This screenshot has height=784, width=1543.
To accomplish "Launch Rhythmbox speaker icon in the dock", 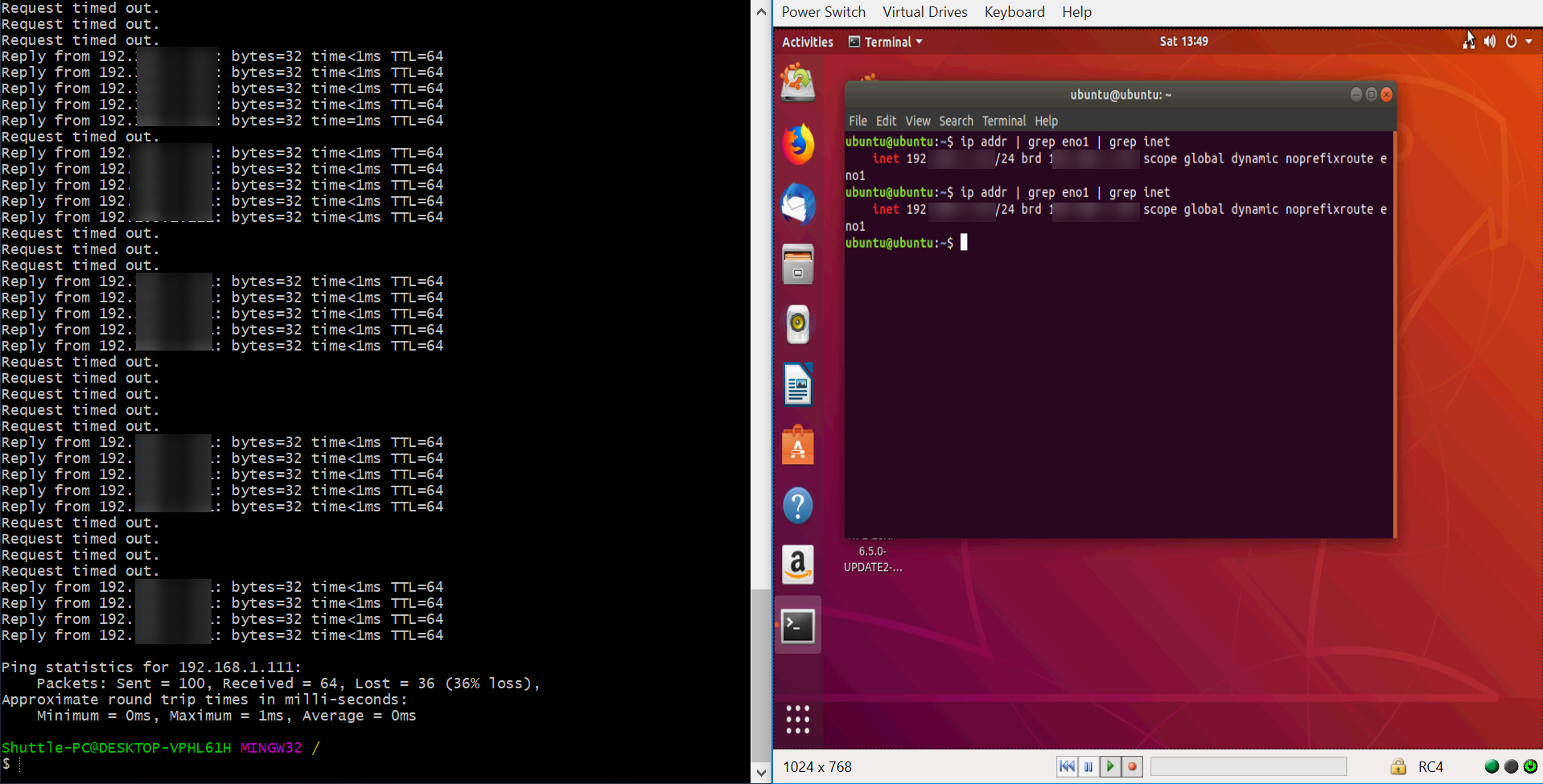I will coord(797,325).
